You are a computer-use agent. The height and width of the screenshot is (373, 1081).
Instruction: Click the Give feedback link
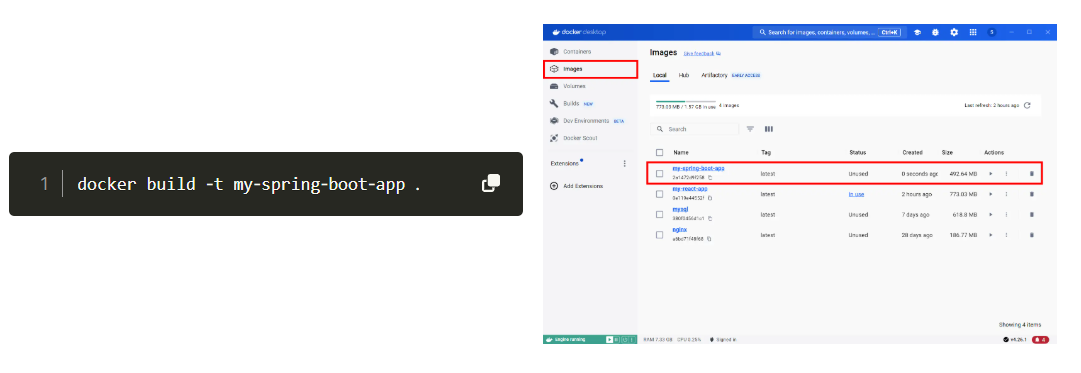[702, 53]
